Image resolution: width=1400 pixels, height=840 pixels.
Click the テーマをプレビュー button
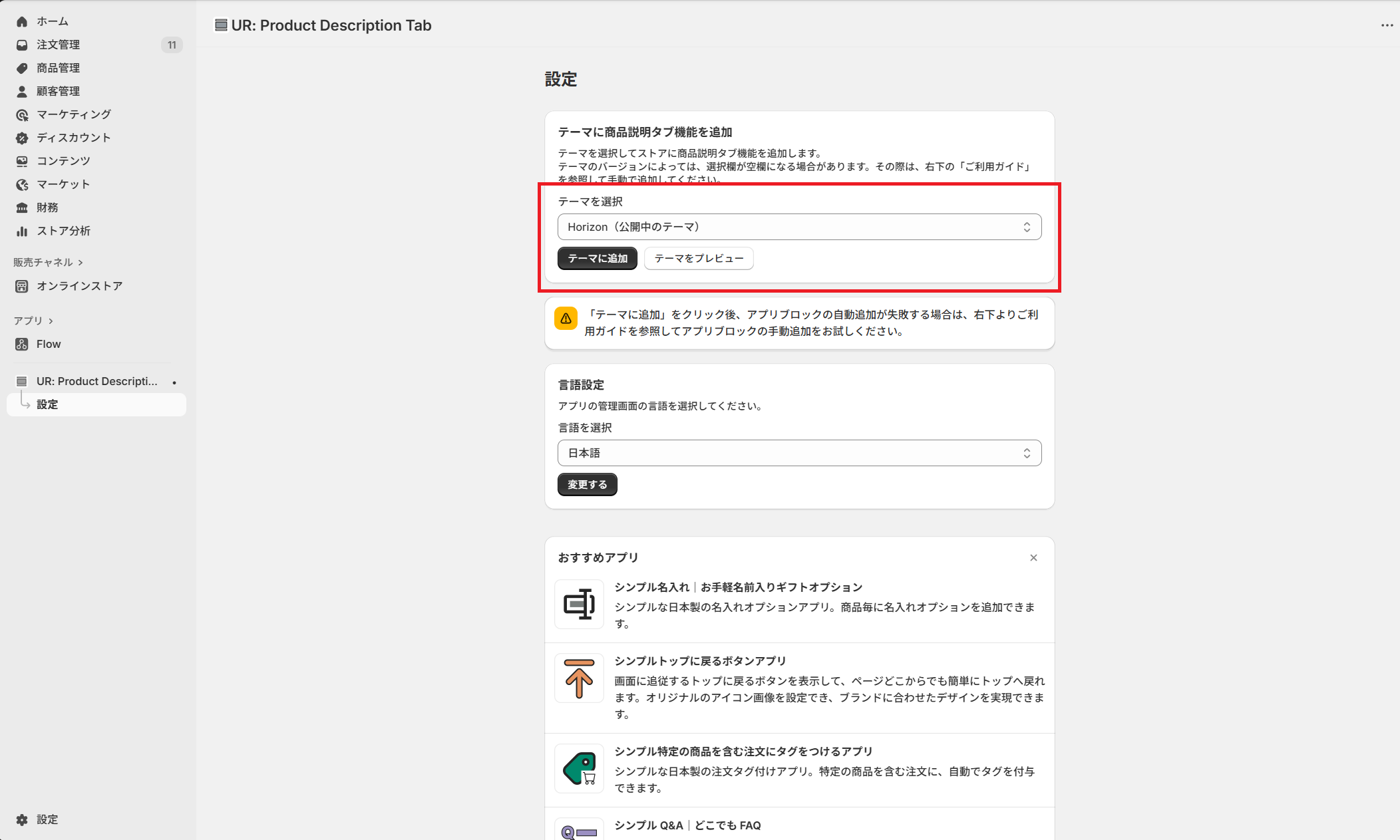[698, 258]
